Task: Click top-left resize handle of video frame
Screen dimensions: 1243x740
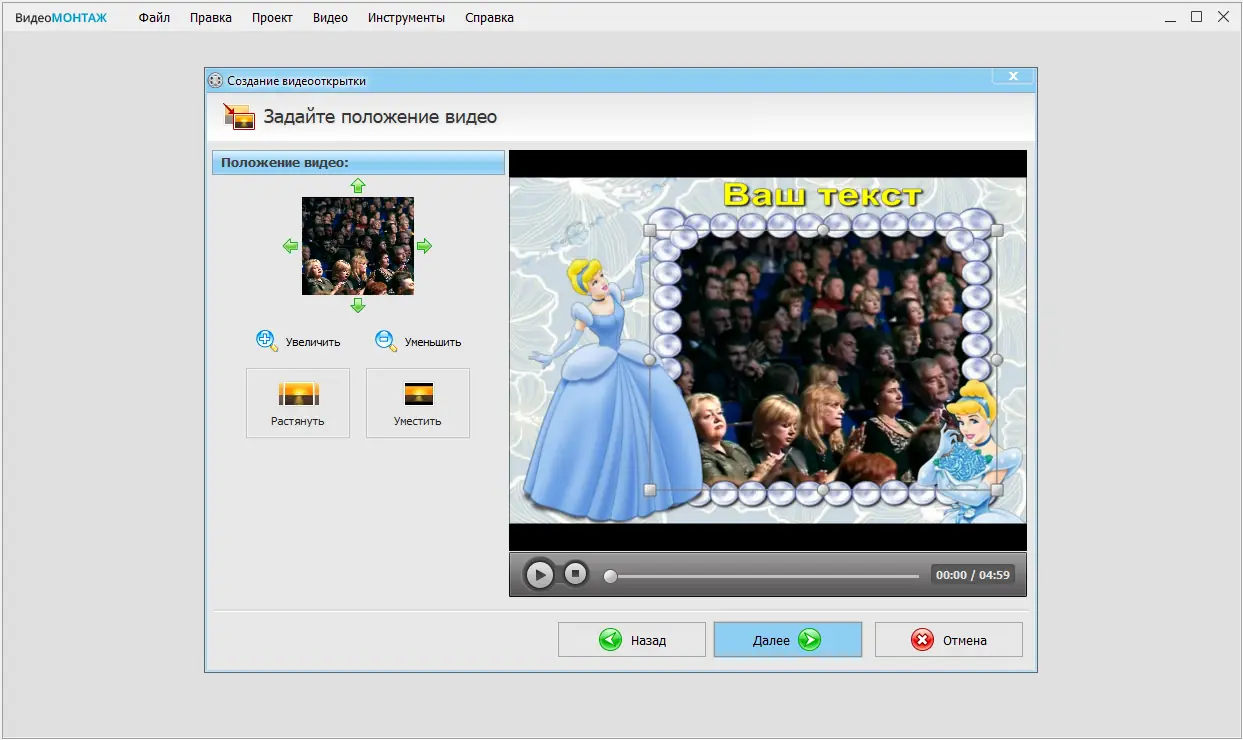Action: coord(650,230)
